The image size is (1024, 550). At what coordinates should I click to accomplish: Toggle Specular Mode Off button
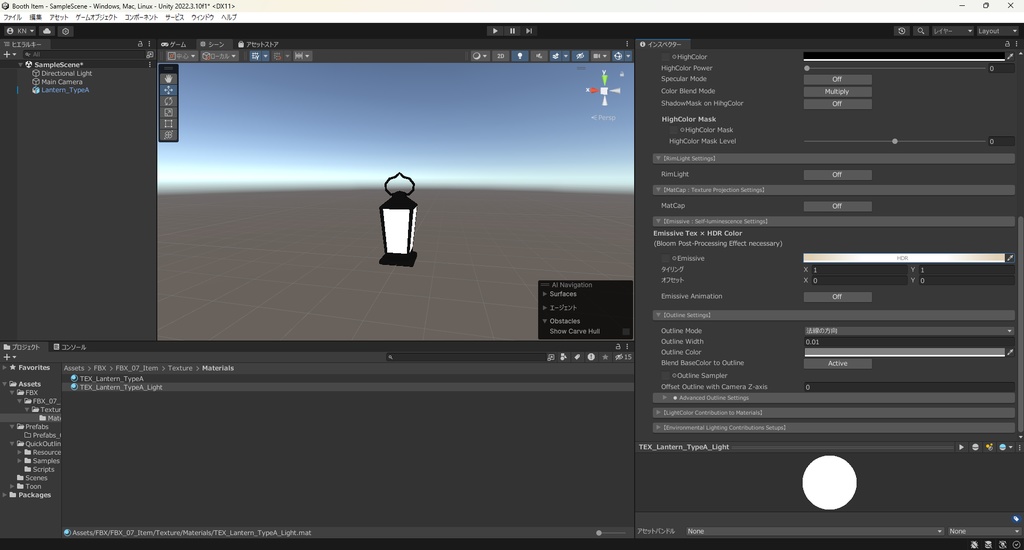pos(837,79)
